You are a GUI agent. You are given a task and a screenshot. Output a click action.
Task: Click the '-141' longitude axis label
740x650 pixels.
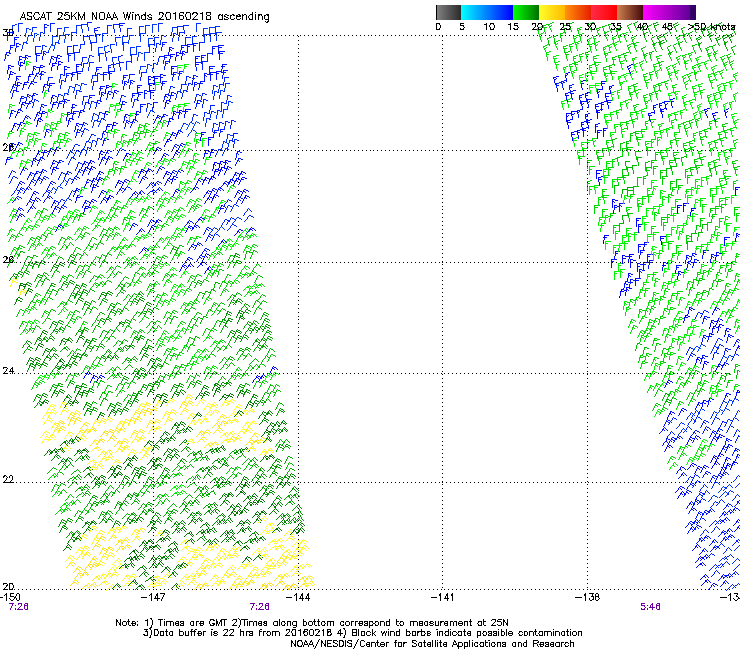click(x=442, y=597)
